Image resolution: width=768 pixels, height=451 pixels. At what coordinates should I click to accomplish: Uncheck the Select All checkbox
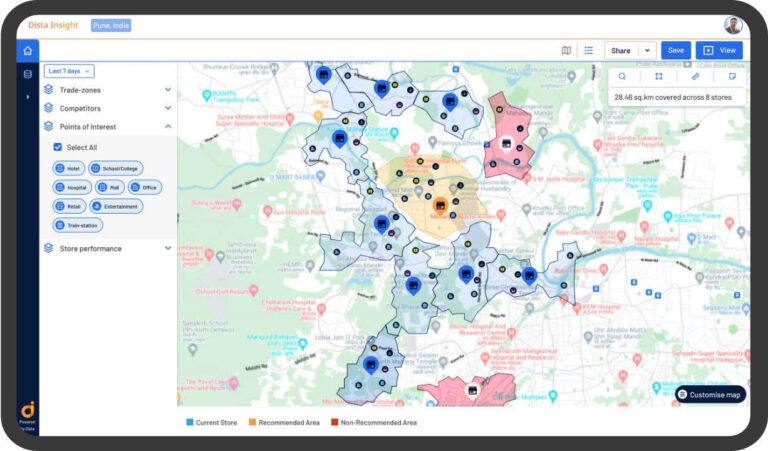click(58, 147)
